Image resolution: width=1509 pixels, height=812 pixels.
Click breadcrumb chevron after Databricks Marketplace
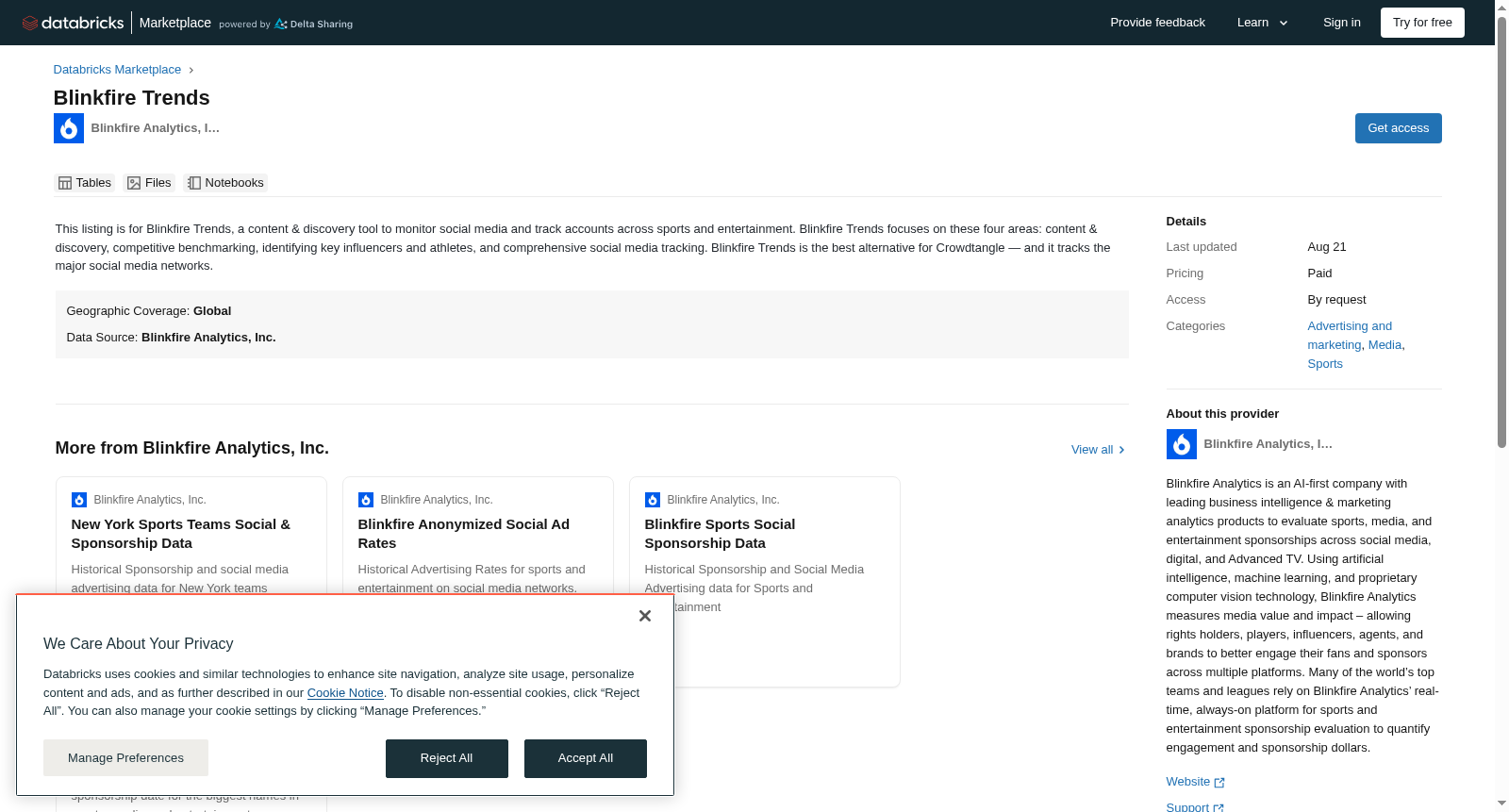(x=191, y=70)
